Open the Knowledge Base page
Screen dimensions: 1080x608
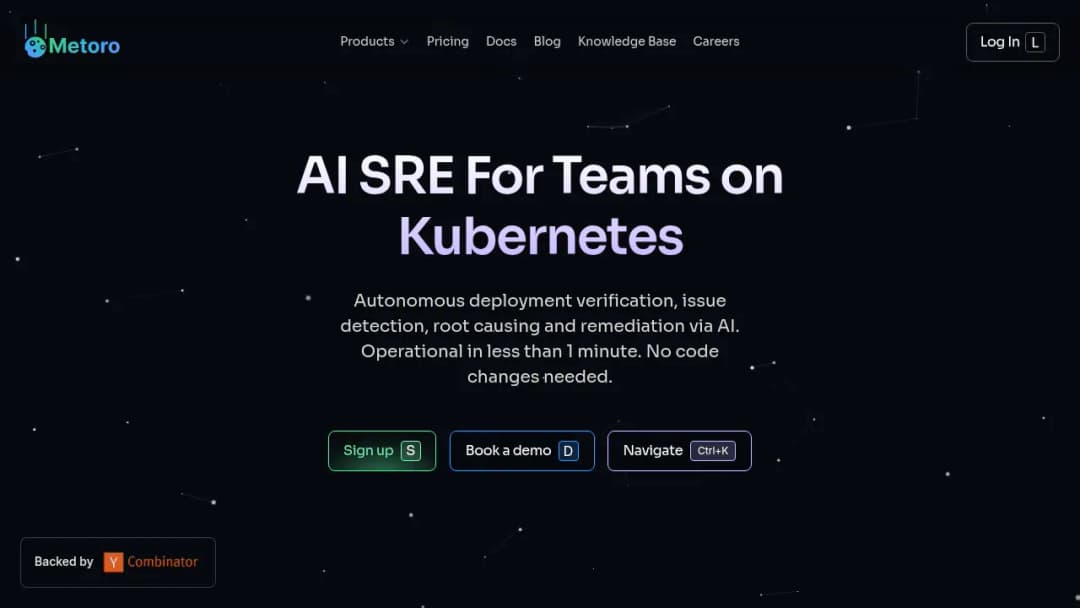[x=627, y=41]
